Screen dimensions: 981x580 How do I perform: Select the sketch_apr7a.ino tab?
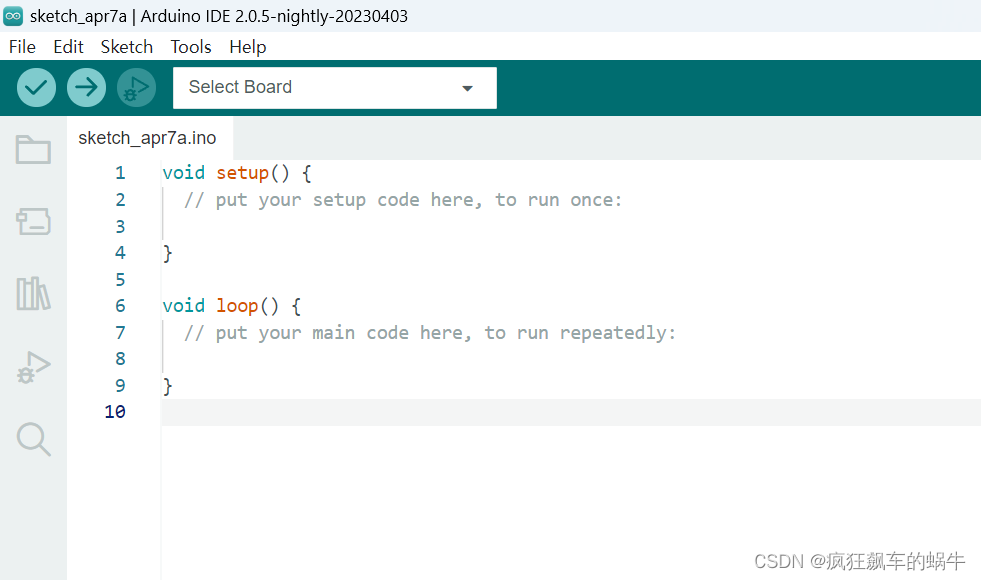(x=148, y=138)
